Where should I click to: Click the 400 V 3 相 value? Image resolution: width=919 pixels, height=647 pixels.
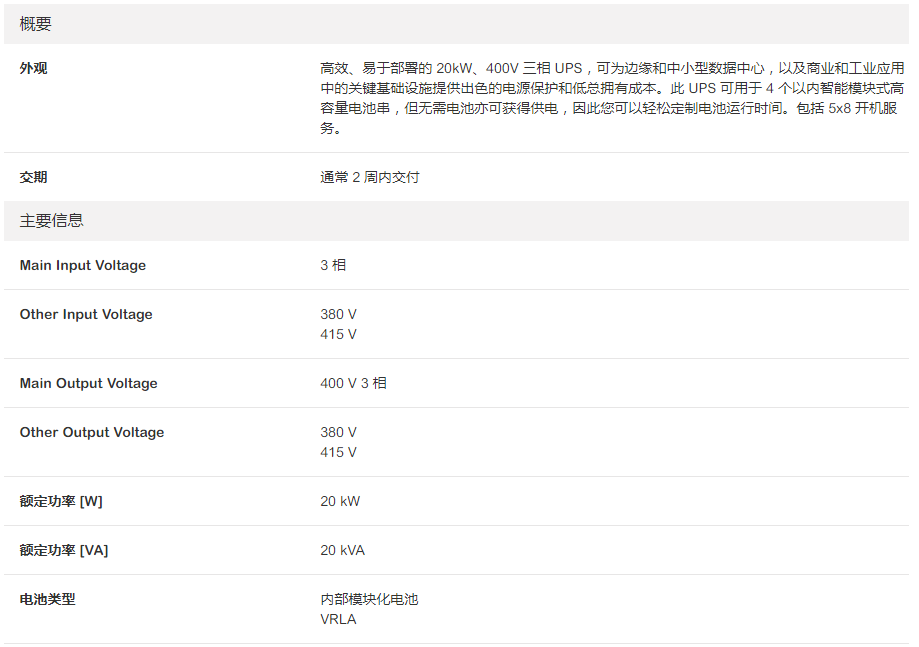point(353,383)
